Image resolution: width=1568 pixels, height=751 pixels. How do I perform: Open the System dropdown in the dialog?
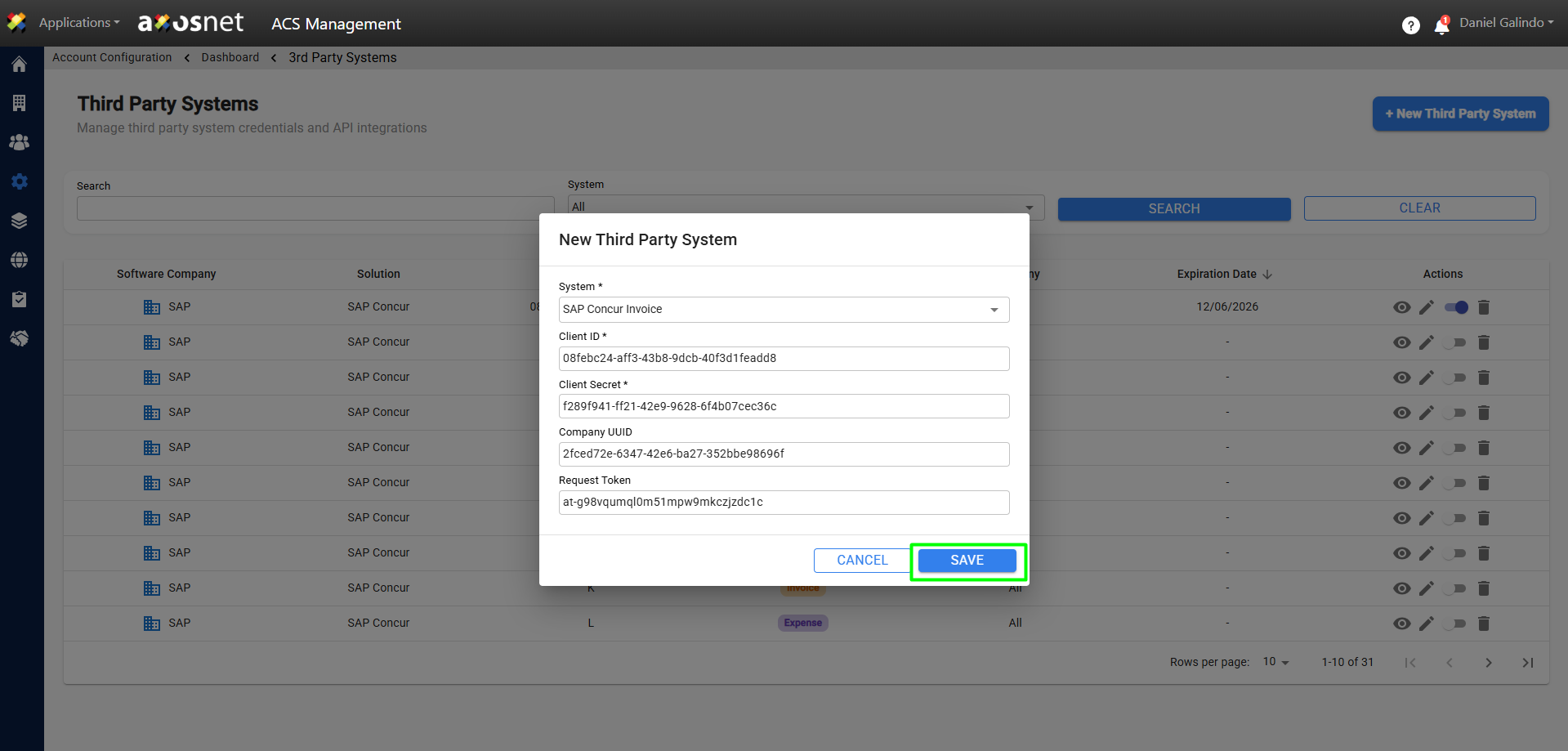pyautogui.click(x=784, y=310)
